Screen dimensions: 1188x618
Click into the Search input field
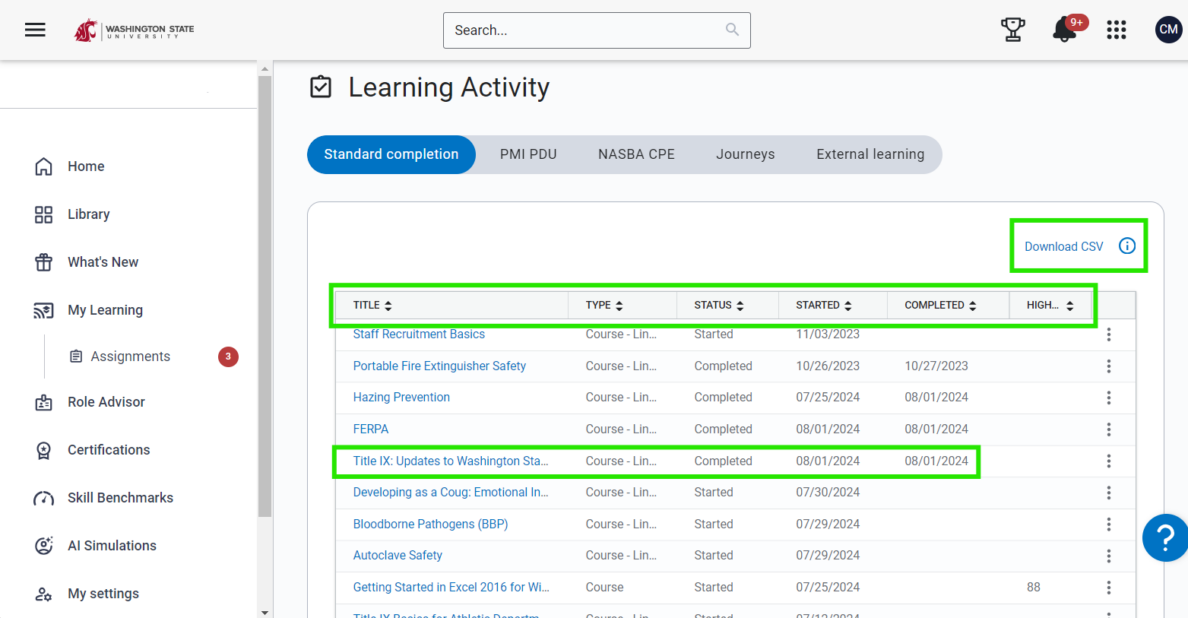coord(585,30)
